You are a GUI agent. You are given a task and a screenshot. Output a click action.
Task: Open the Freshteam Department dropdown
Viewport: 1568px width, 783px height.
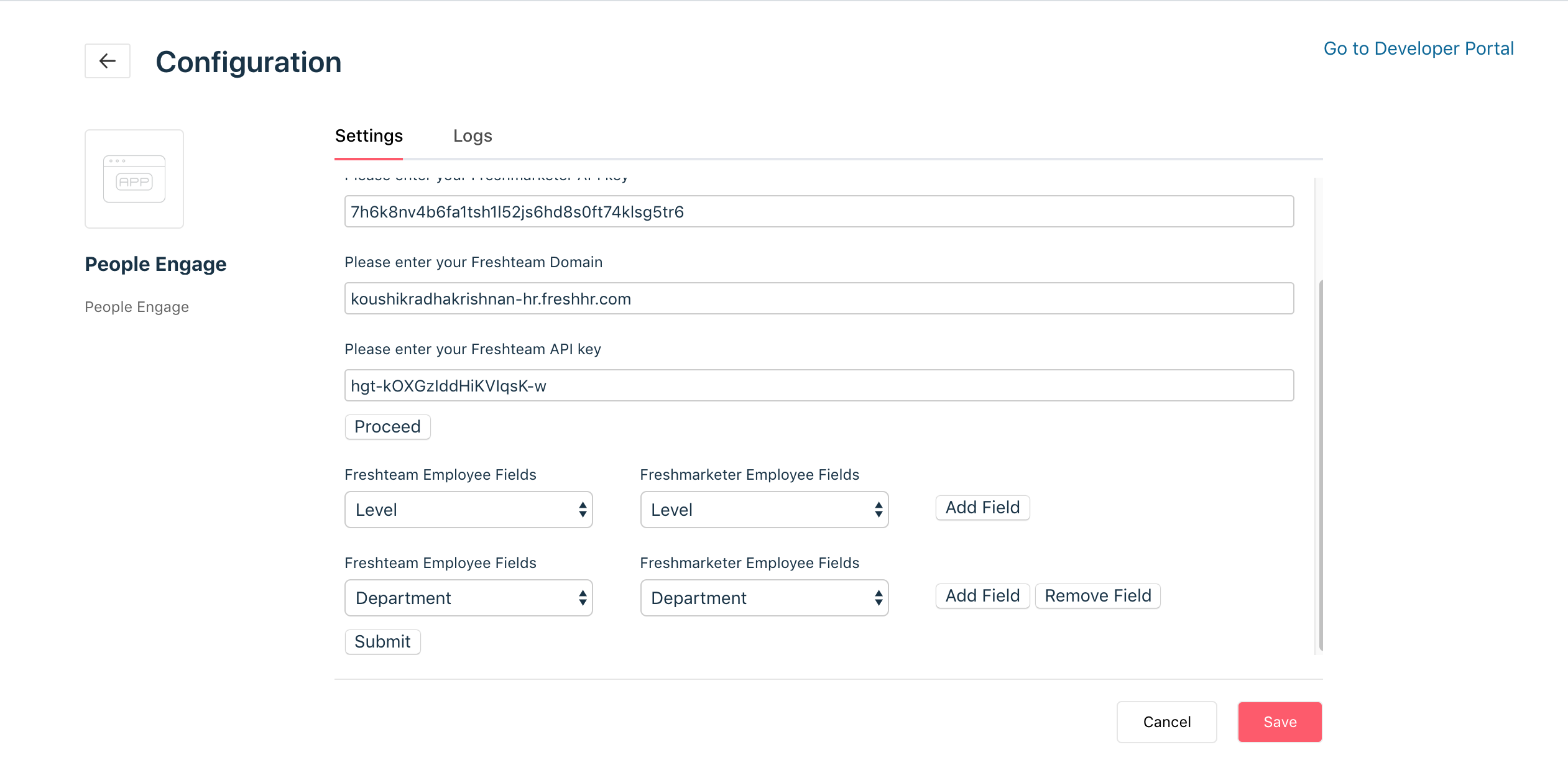point(469,598)
